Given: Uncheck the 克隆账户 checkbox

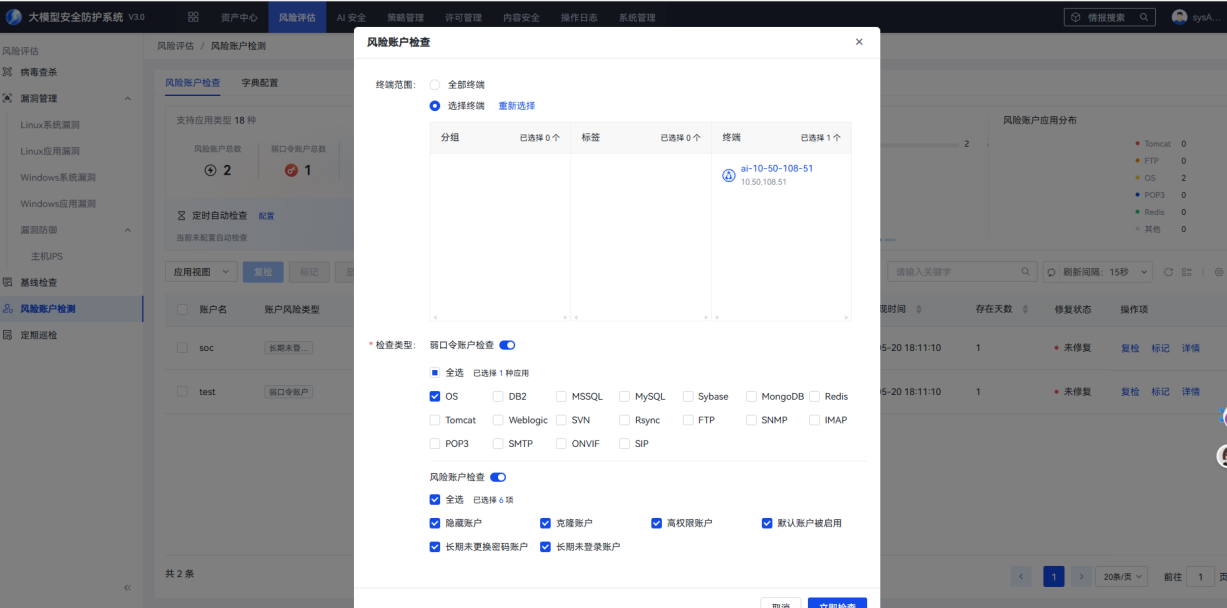Looking at the screenshot, I should pyautogui.click(x=546, y=523).
